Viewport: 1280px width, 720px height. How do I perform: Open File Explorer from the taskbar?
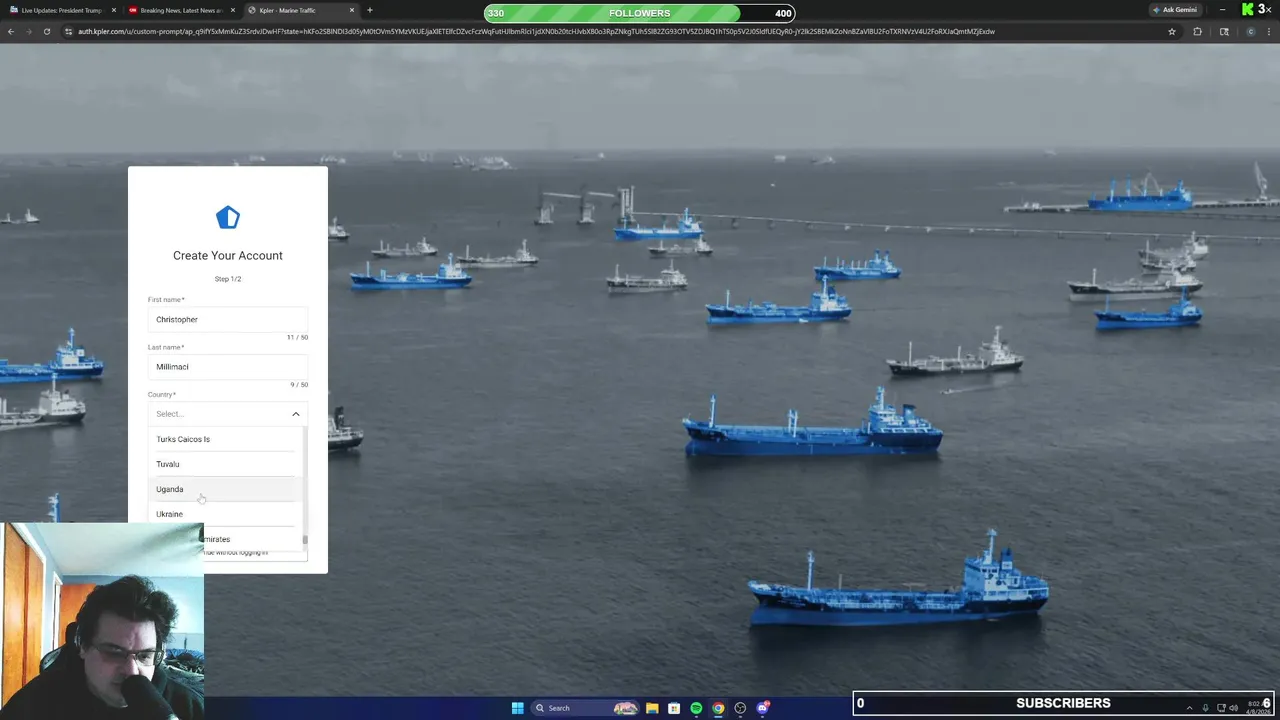click(x=652, y=708)
